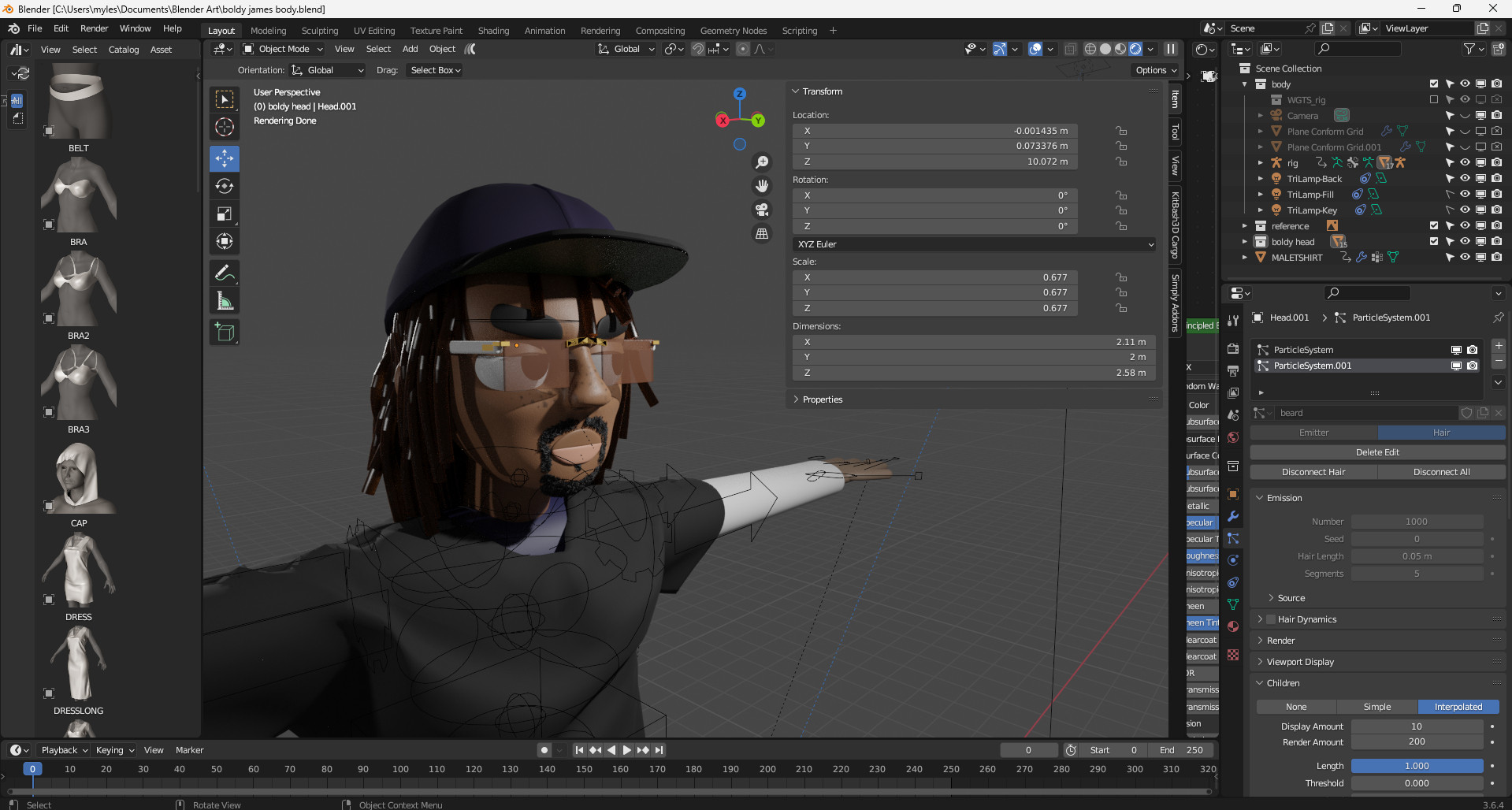Viewport: 1512px width, 810px height.
Task: Hide boldy head collection in viewport
Action: pyautogui.click(x=1465, y=242)
